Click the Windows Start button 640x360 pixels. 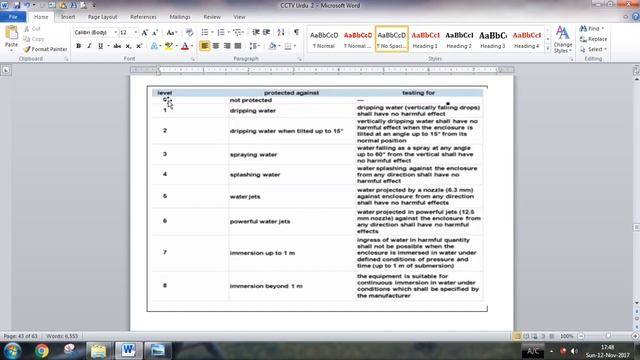13,351
